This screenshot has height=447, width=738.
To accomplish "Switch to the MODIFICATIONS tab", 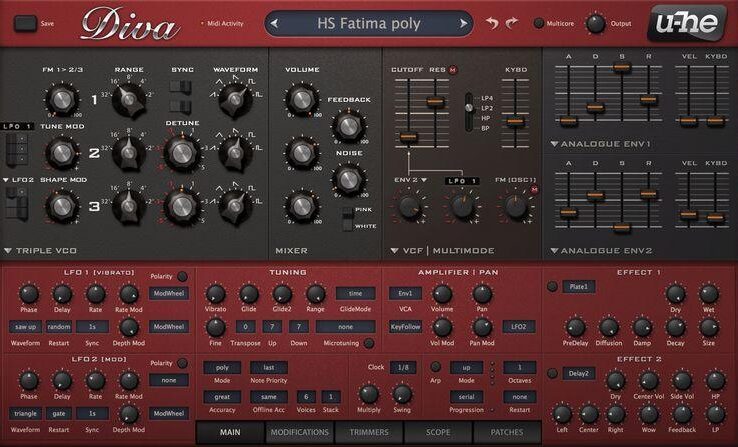I will 299,432.
